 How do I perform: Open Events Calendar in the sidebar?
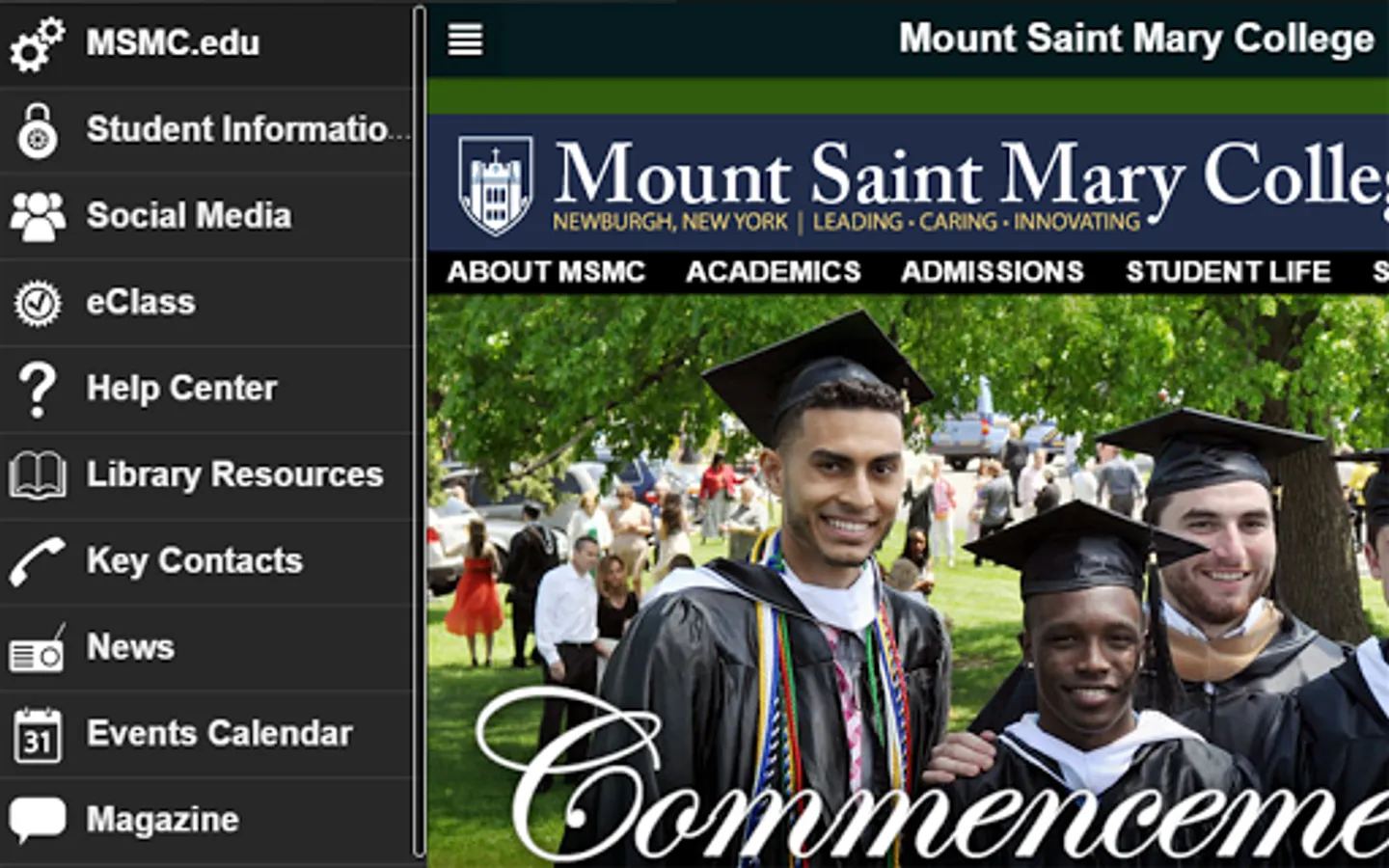click(x=206, y=734)
